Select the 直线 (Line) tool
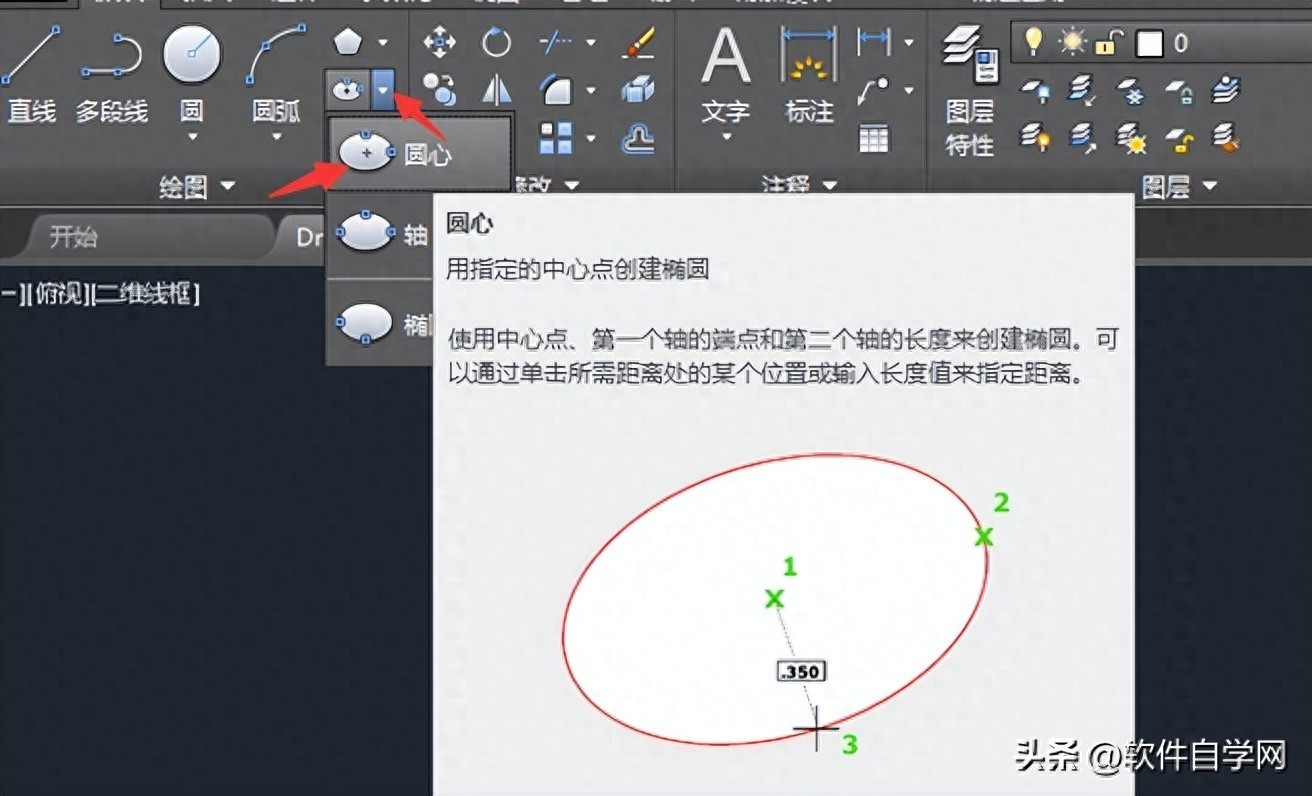 [30, 75]
